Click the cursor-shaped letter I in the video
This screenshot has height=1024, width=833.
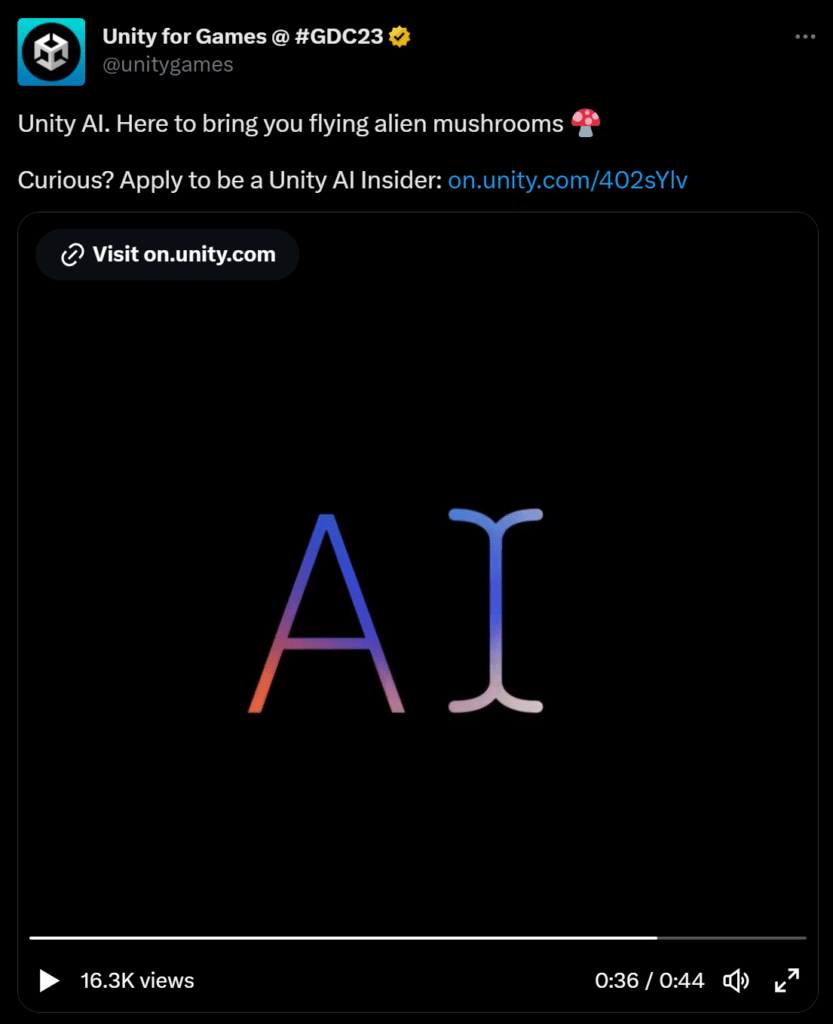pyautogui.click(x=496, y=610)
